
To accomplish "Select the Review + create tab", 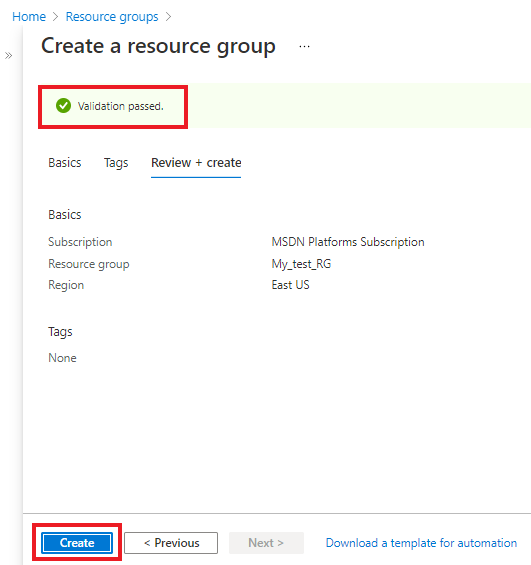I will coord(196,163).
